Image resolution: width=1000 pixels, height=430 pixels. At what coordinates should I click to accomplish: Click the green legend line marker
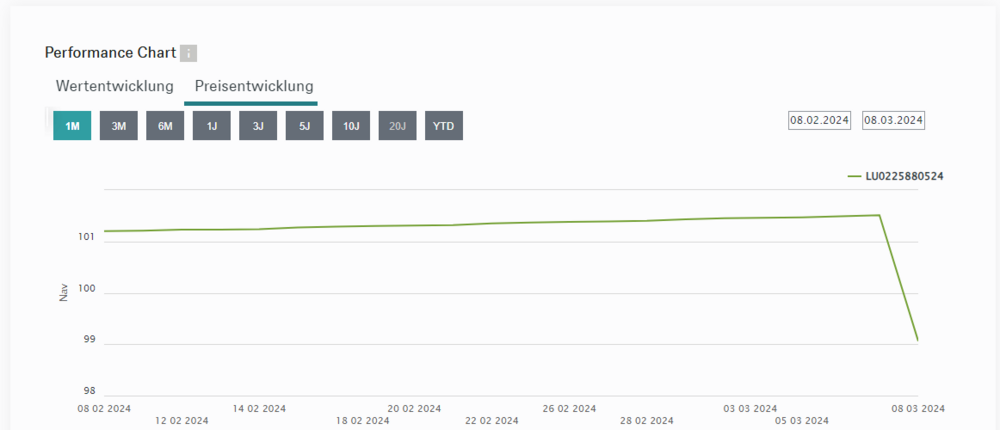pos(854,176)
